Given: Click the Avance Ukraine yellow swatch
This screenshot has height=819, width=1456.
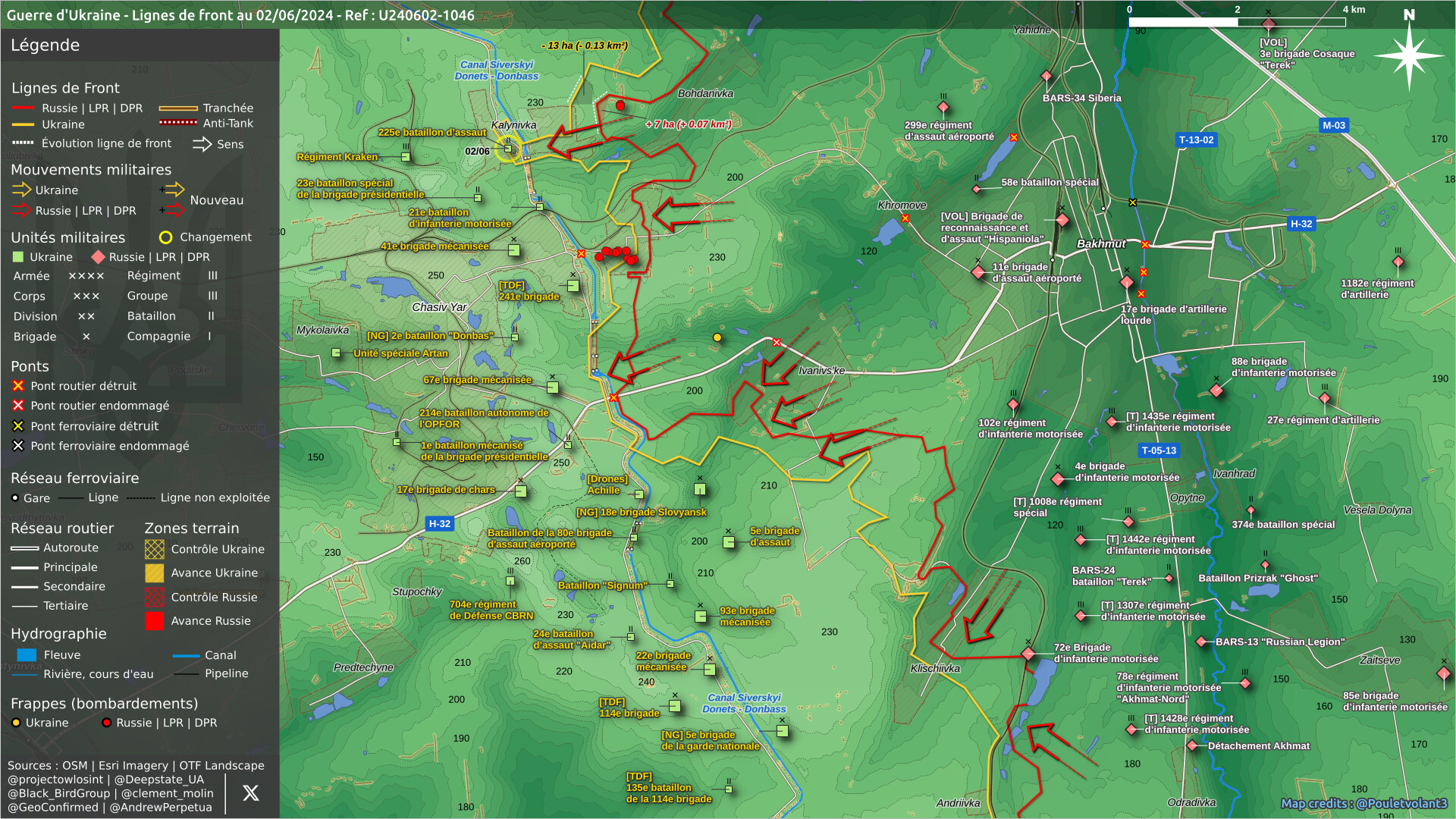Looking at the screenshot, I should tap(154, 573).
